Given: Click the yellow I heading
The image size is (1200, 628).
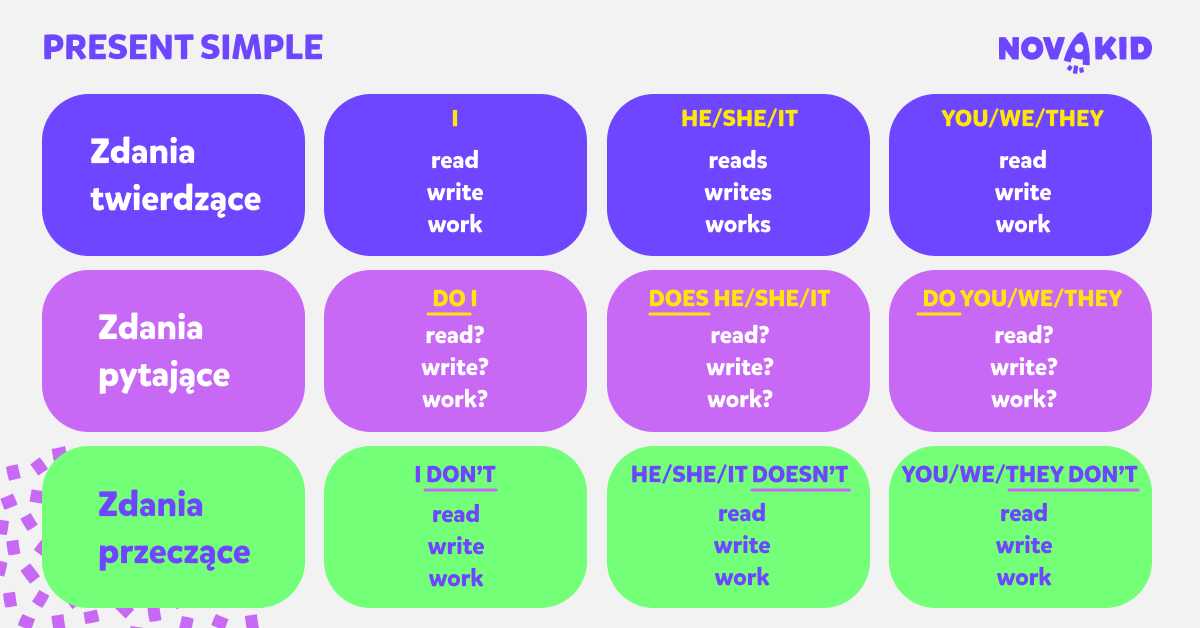Looking at the screenshot, I should click(x=455, y=118).
